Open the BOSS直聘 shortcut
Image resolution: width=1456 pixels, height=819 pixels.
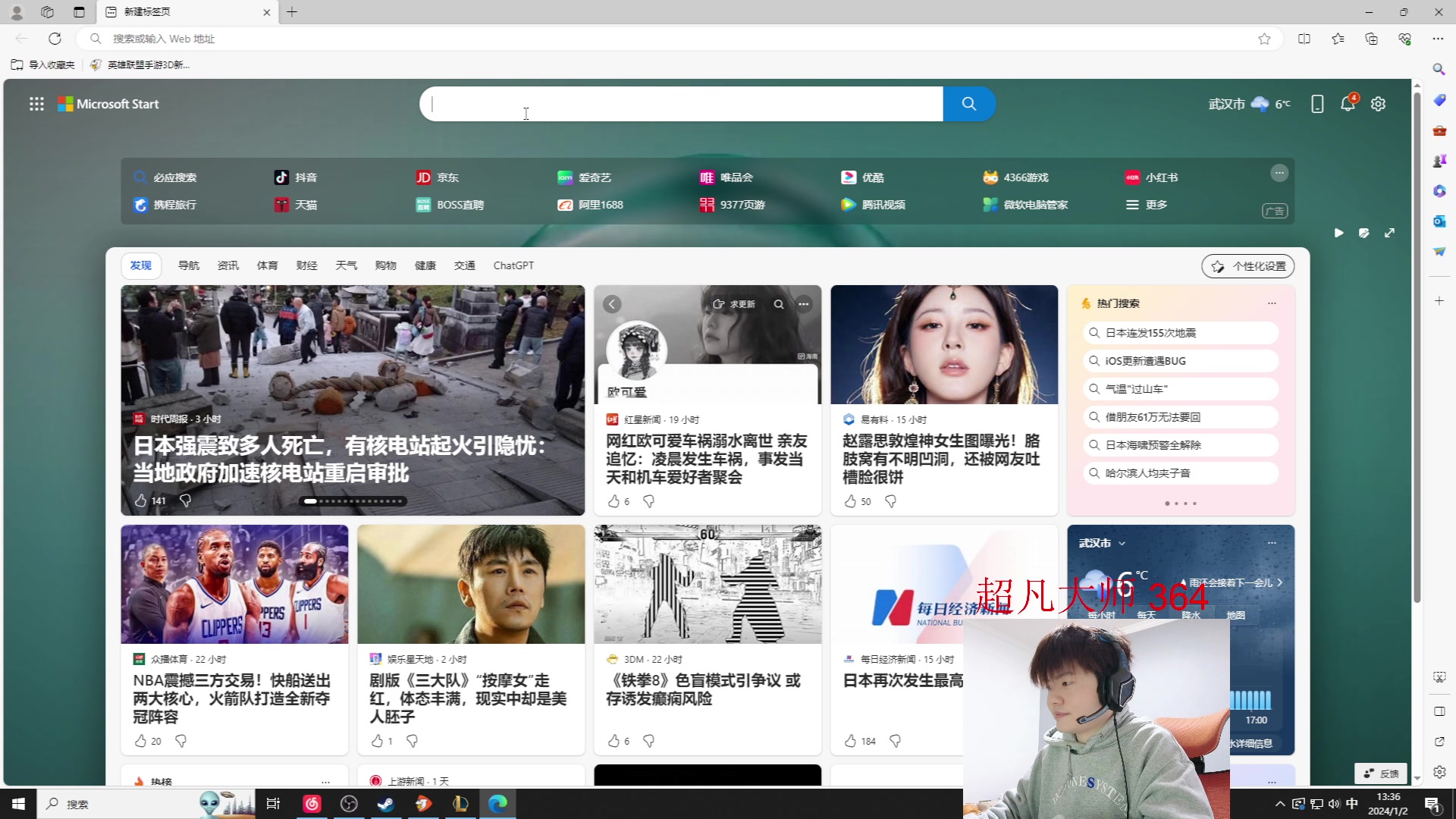[x=450, y=205]
